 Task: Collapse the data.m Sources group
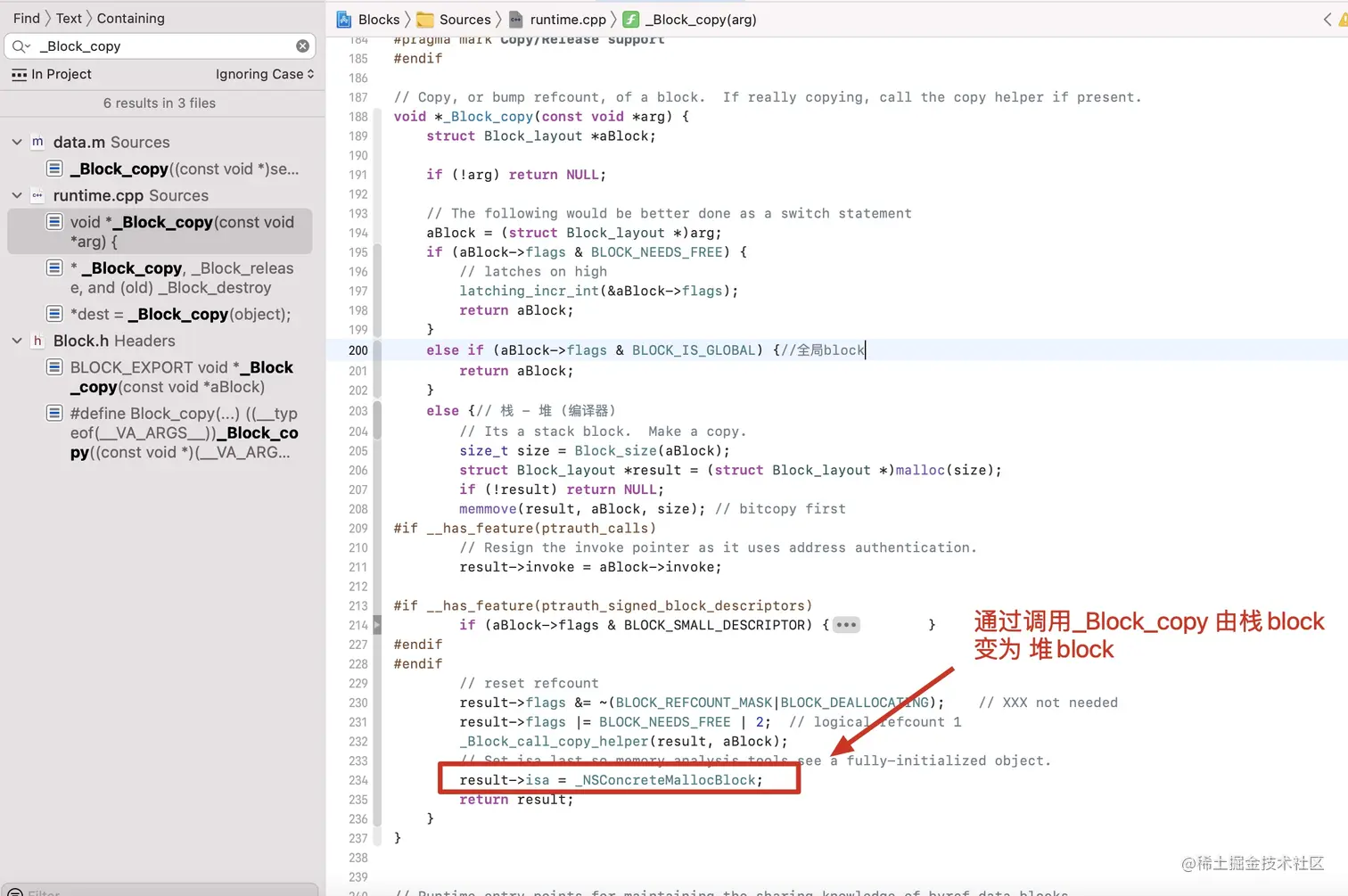[x=16, y=141]
